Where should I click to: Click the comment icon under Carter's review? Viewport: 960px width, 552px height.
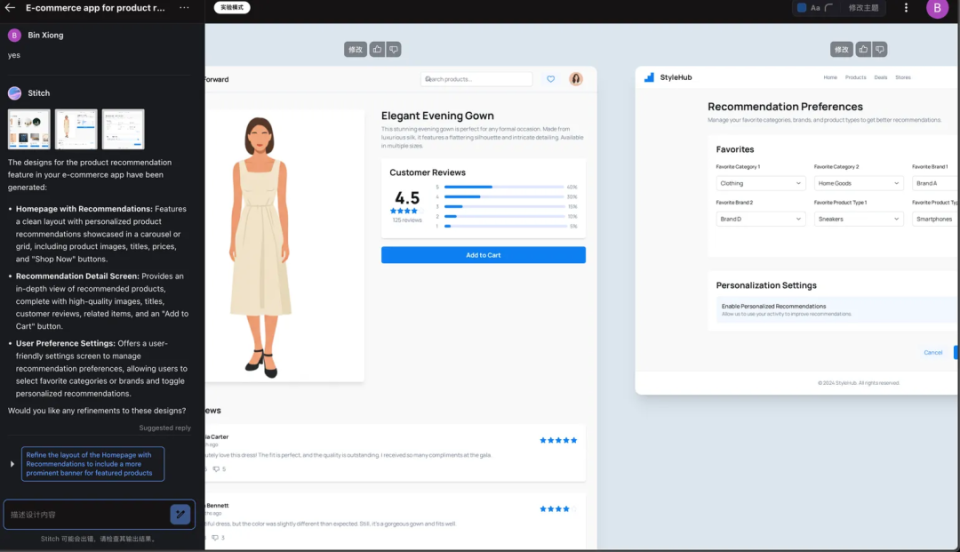click(x=216, y=469)
